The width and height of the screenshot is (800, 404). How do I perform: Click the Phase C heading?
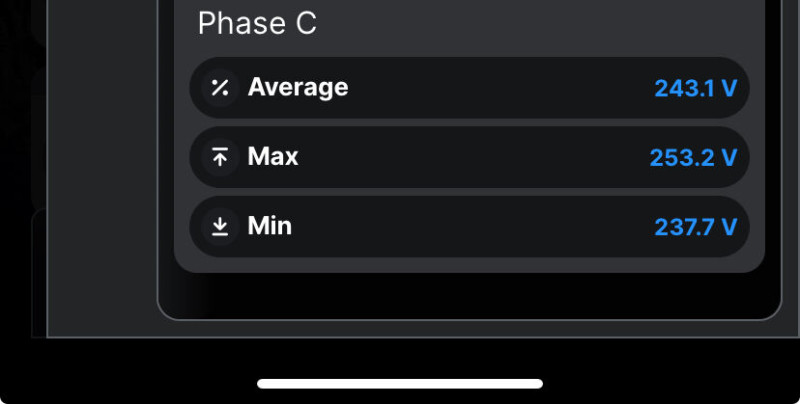pyautogui.click(x=257, y=24)
